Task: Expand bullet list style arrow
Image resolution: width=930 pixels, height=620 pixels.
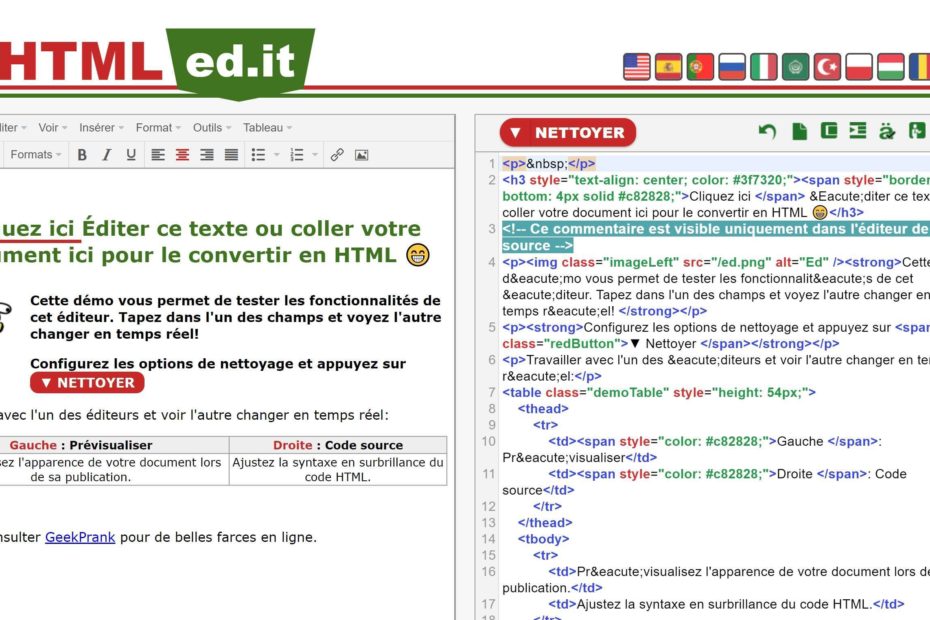Action: [276, 155]
